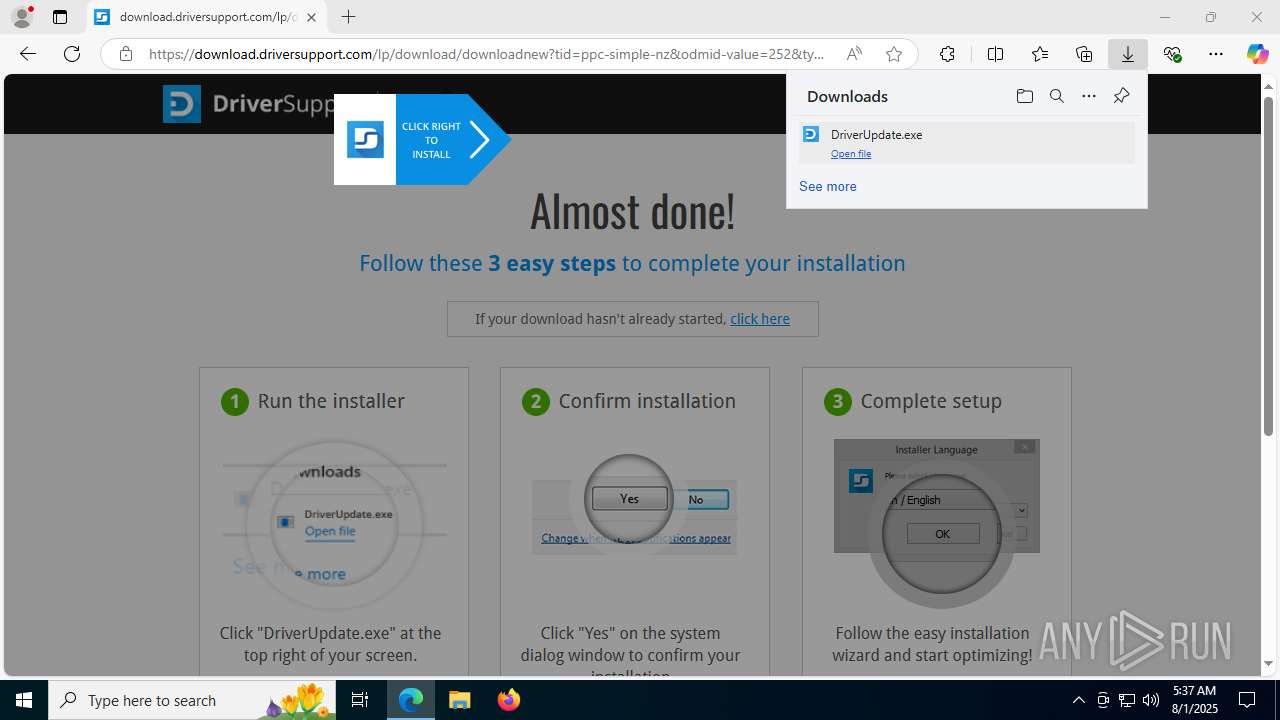Show hidden system tray icons
1280x720 pixels.
coord(1078,700)
